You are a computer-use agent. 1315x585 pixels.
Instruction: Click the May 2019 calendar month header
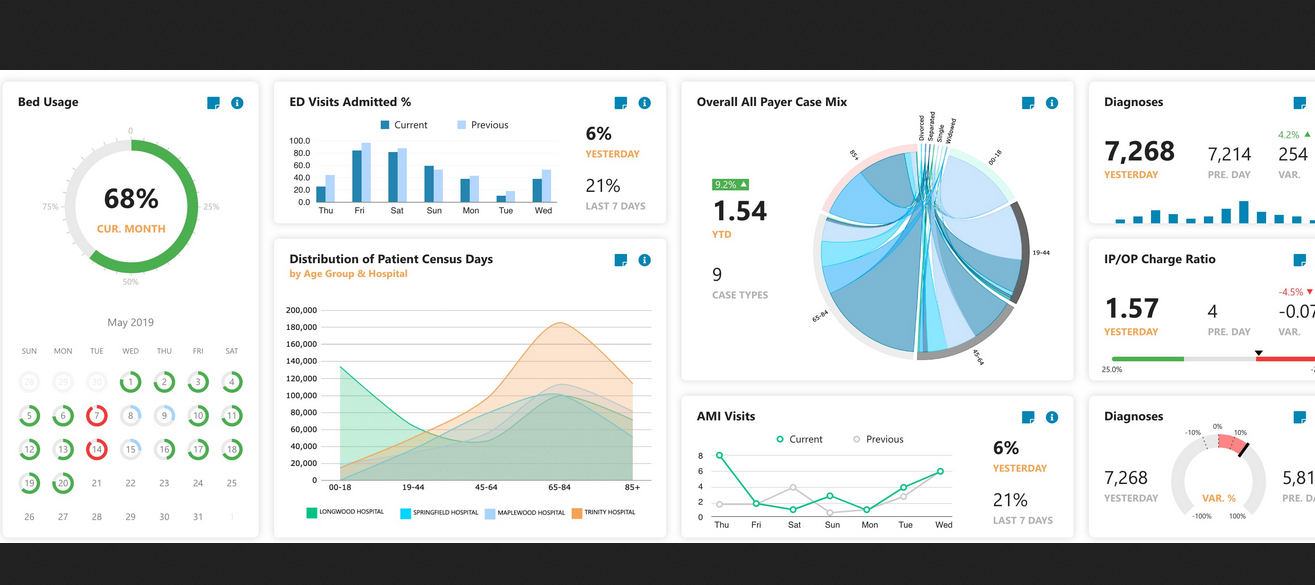(x=131, y=323)
